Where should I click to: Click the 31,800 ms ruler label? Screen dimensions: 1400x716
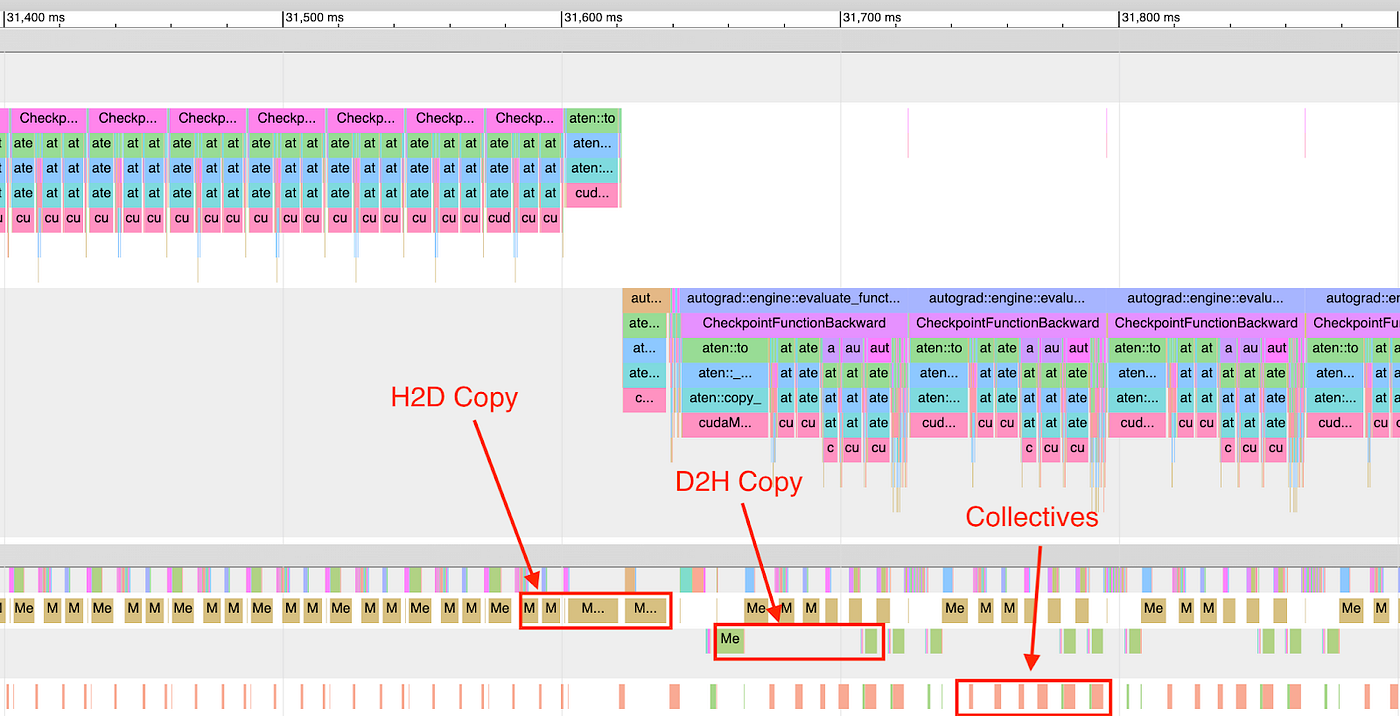tap(1151, 18)
